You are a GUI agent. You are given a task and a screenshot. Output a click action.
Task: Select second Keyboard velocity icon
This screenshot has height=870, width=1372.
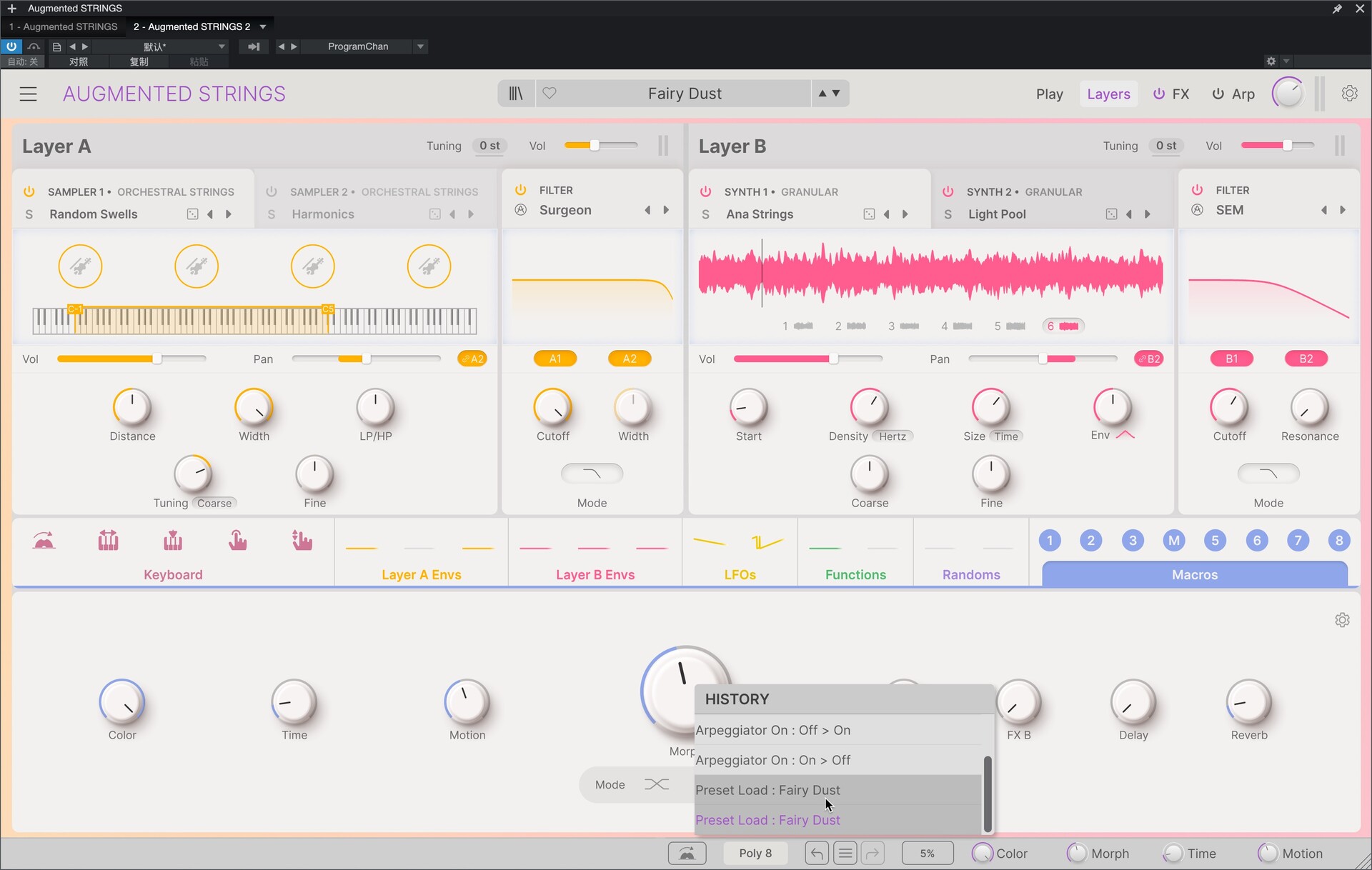coord(108,541)
